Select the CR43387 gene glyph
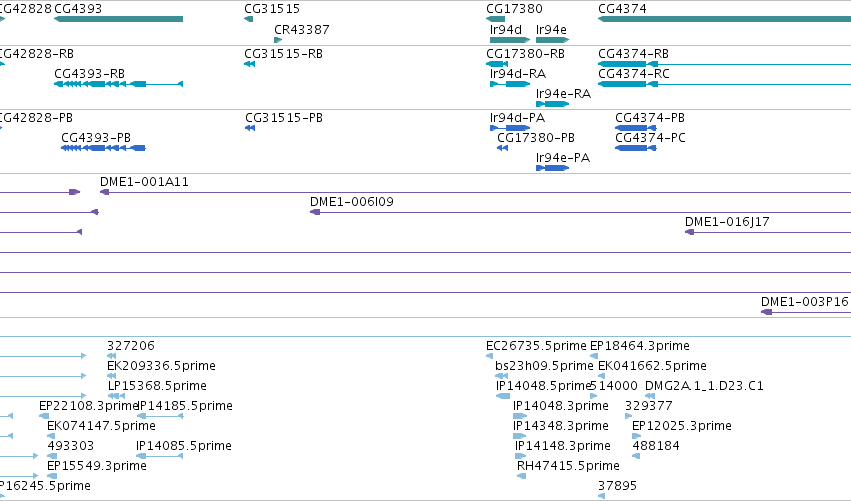Screen dimensions: 851x501 coord(278,40)
